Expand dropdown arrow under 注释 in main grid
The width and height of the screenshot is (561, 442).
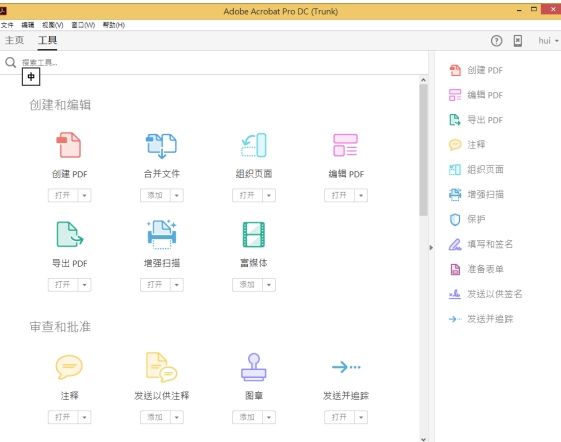[84, 417]
